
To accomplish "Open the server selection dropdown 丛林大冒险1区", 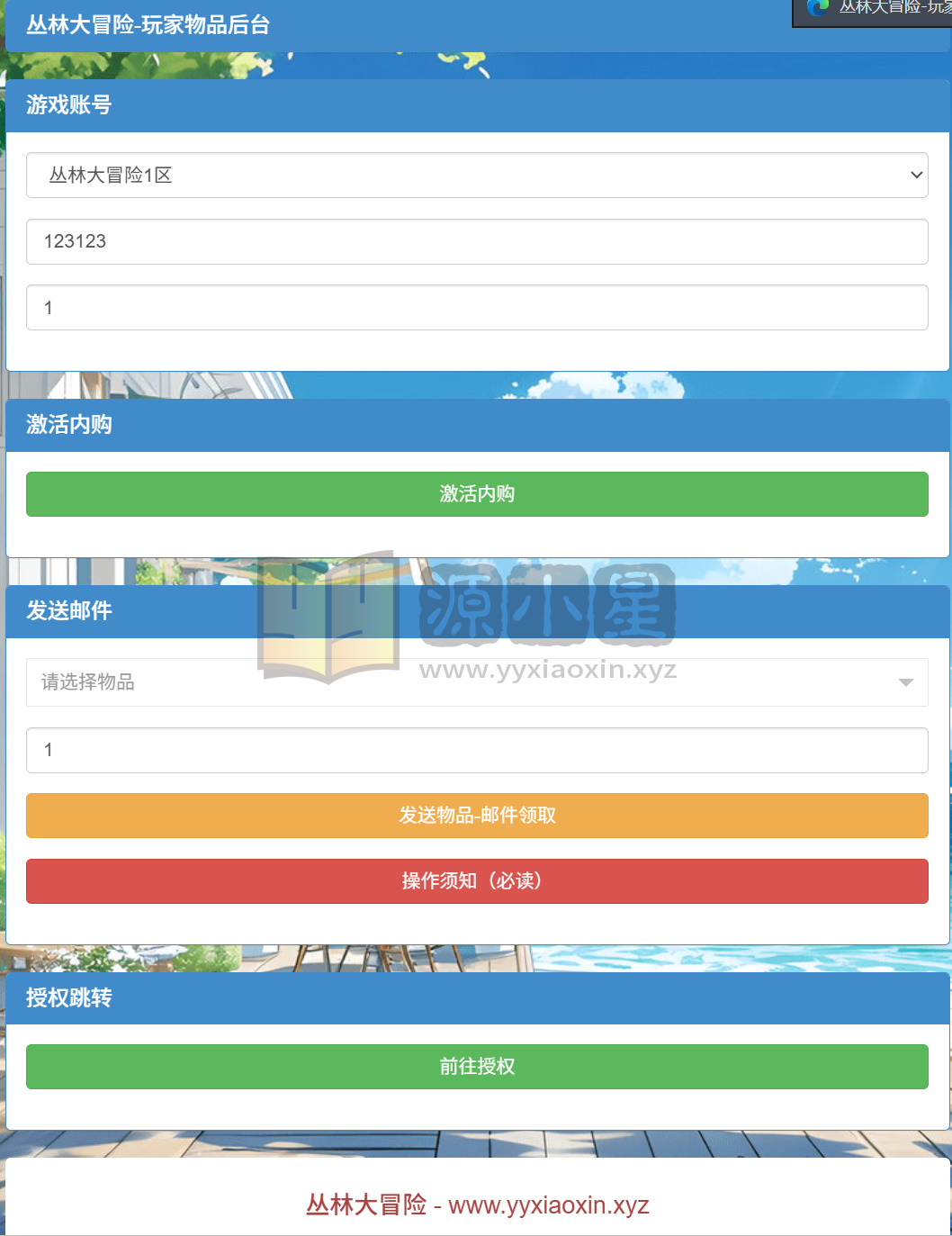I will click(476, 175).
